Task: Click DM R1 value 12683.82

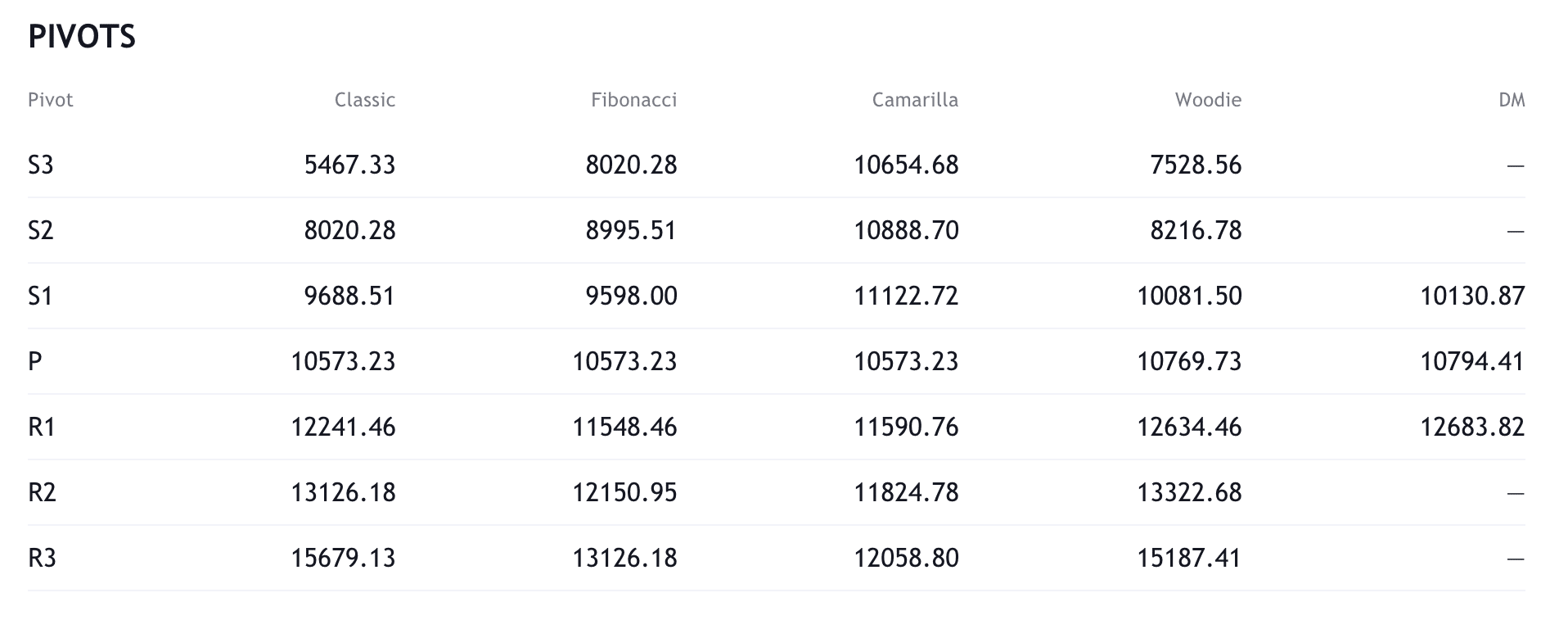Action: (x=1471, y=428)
